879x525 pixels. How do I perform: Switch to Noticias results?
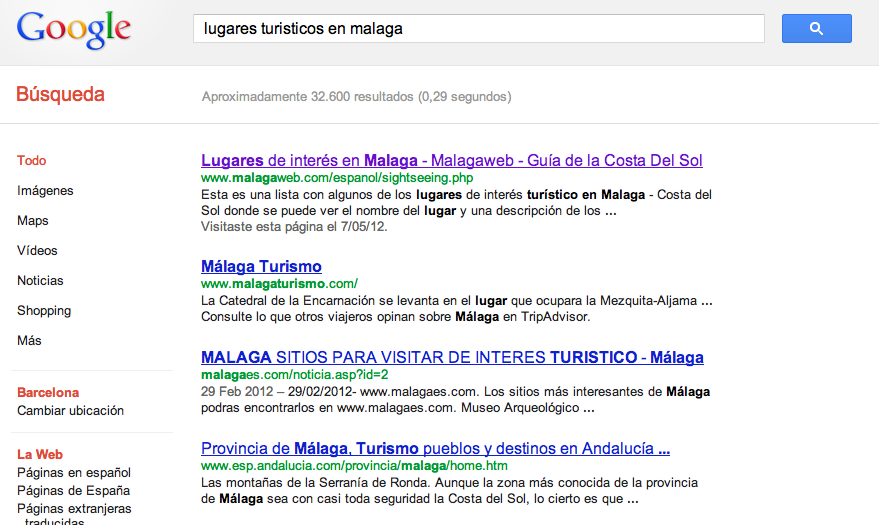click(40, 281)
